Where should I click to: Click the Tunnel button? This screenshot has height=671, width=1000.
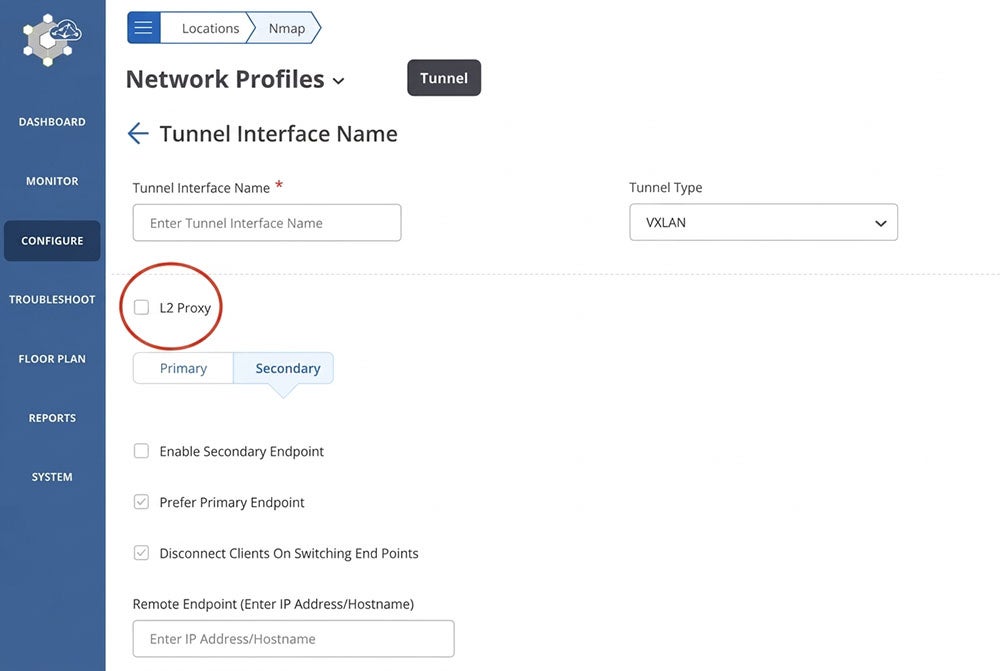tap(444, 78)
